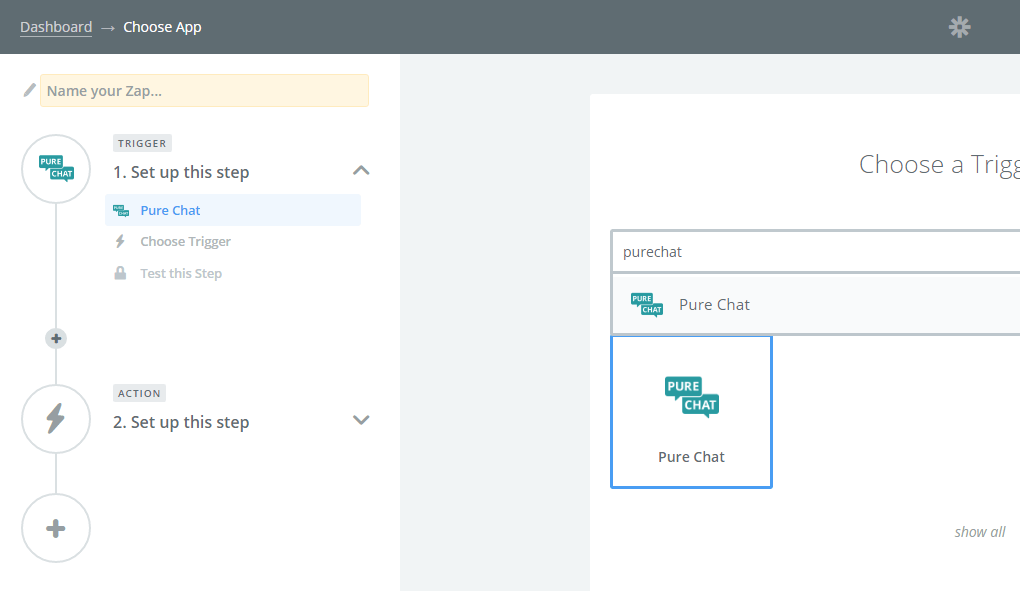The width and height of the screenshot is (1020, 591).
Task: Collapse the trigger step with the chevron
Action: coord(361,170)
